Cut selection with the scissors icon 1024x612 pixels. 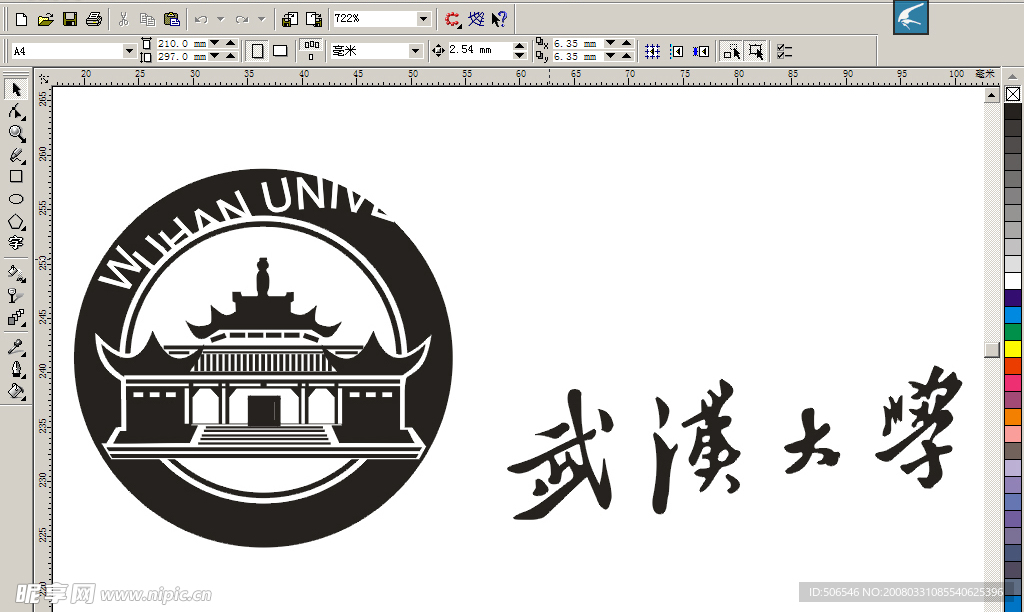click(x=123, y=20)
